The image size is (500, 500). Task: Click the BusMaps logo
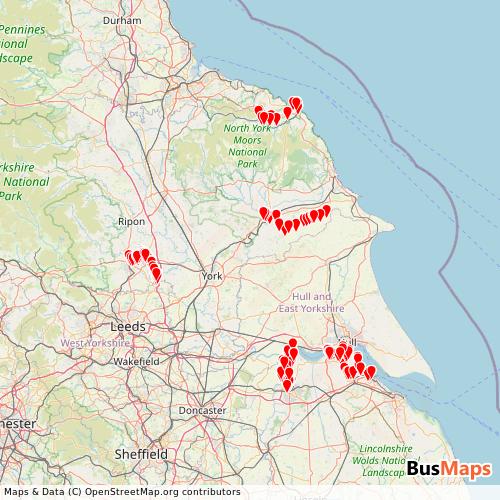[x=449, y=468]
